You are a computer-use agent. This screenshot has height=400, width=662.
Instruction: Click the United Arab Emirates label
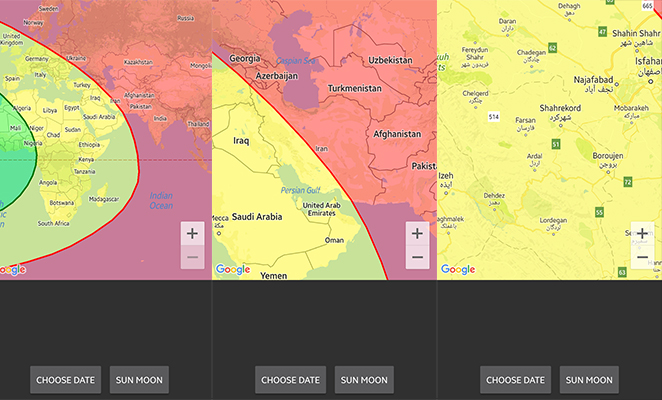pos(322,209)
